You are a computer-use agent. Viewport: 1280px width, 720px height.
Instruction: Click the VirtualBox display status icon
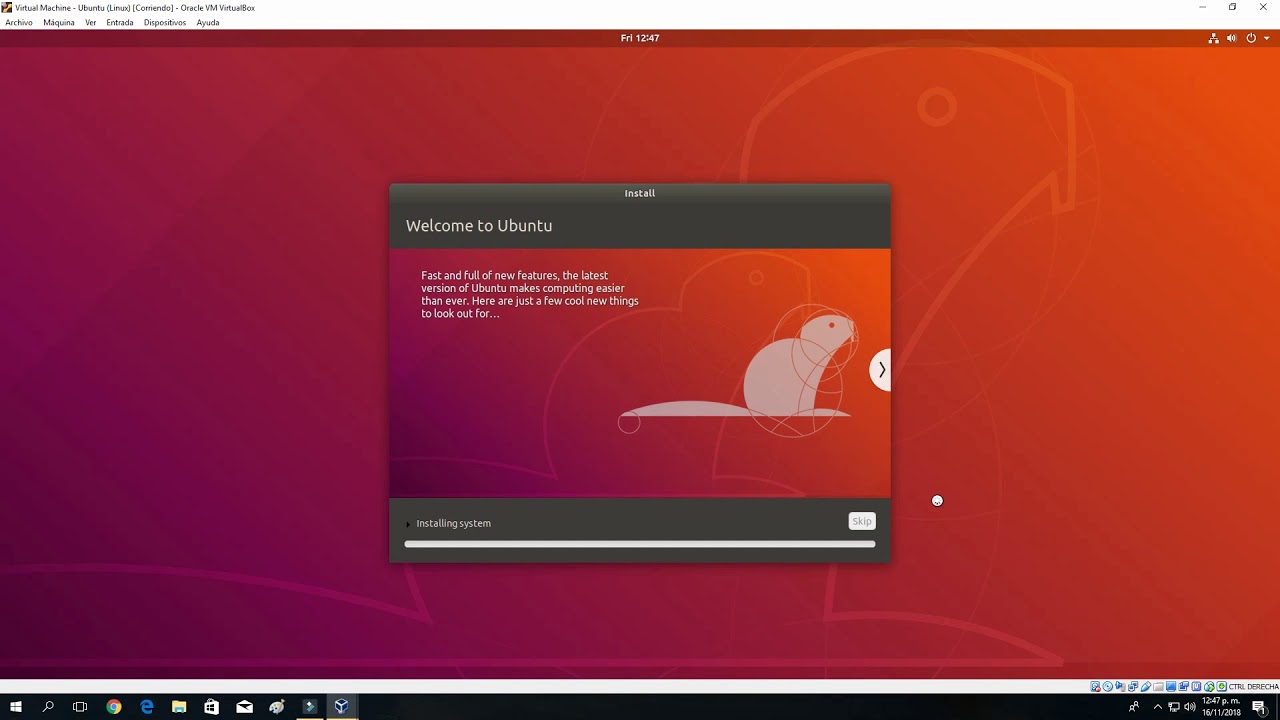coord(1171,687)
